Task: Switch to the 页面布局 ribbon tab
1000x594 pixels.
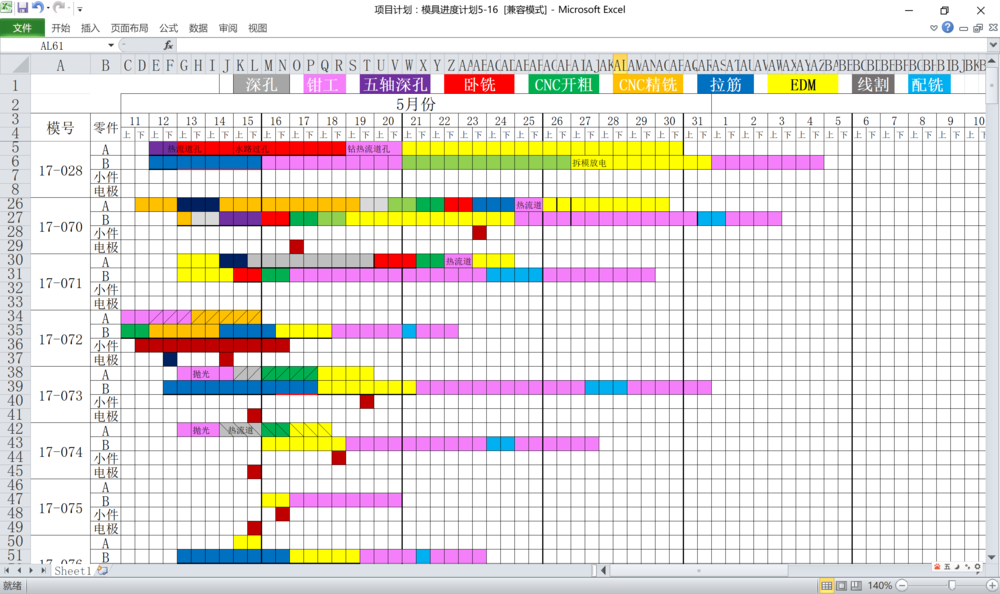Action: [x=129, y=28]
